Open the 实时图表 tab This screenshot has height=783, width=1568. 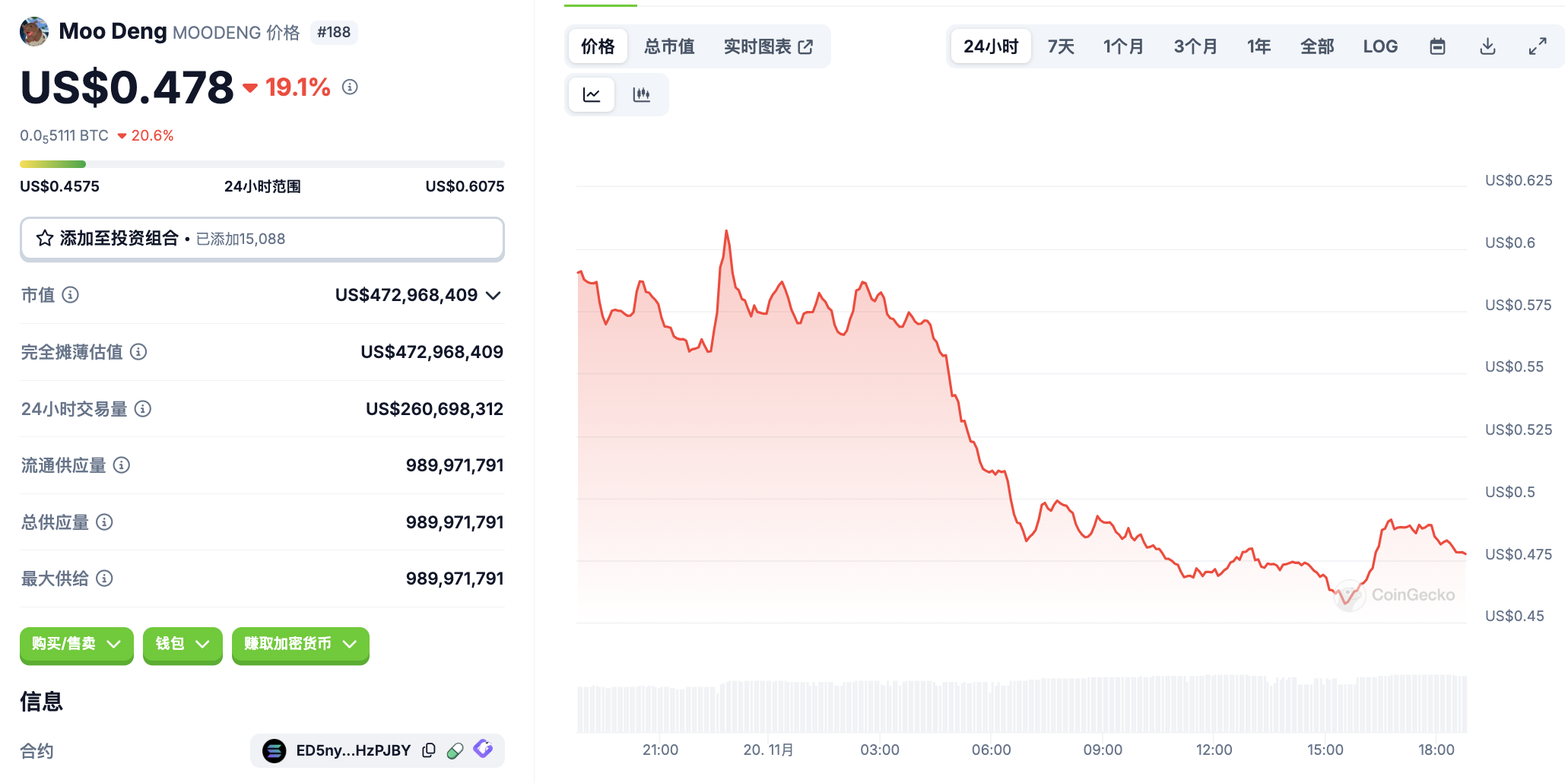767,46
